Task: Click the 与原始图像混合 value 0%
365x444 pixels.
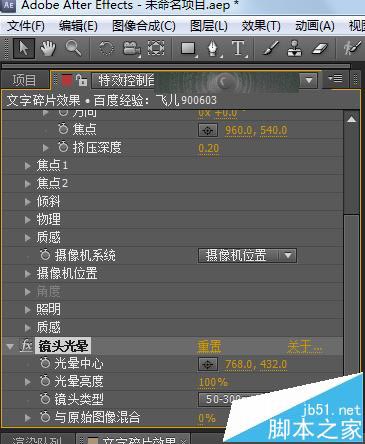Action: (x=207, y=418)
